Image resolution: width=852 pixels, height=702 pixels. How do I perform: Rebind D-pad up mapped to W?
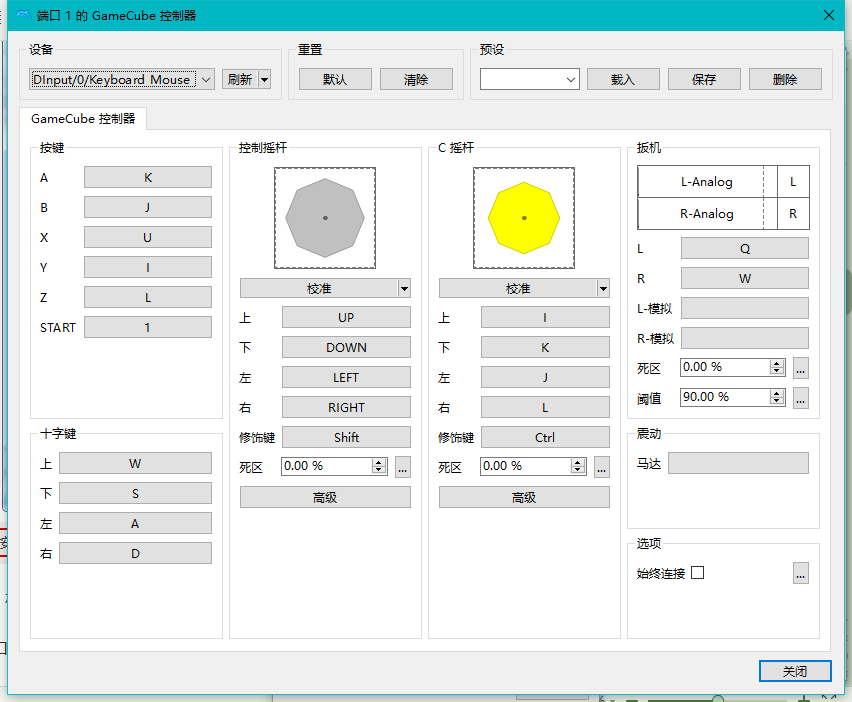click(x=135, y=463)
